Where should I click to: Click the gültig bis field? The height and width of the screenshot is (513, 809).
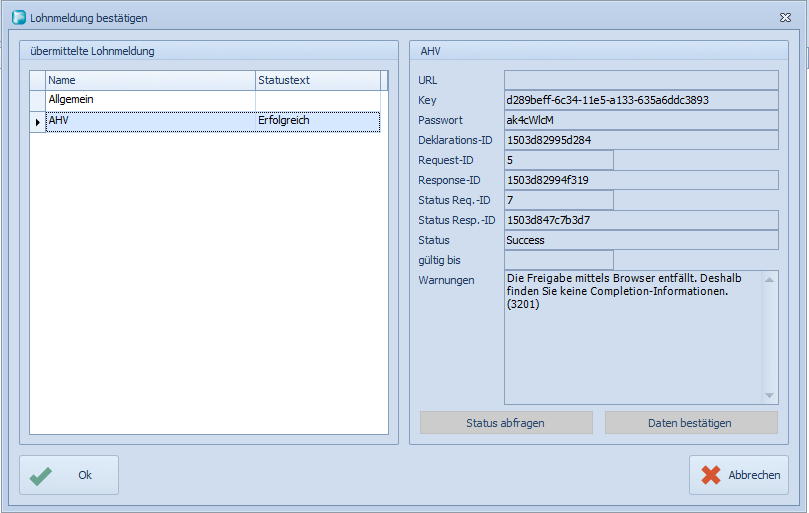point(558,260)
